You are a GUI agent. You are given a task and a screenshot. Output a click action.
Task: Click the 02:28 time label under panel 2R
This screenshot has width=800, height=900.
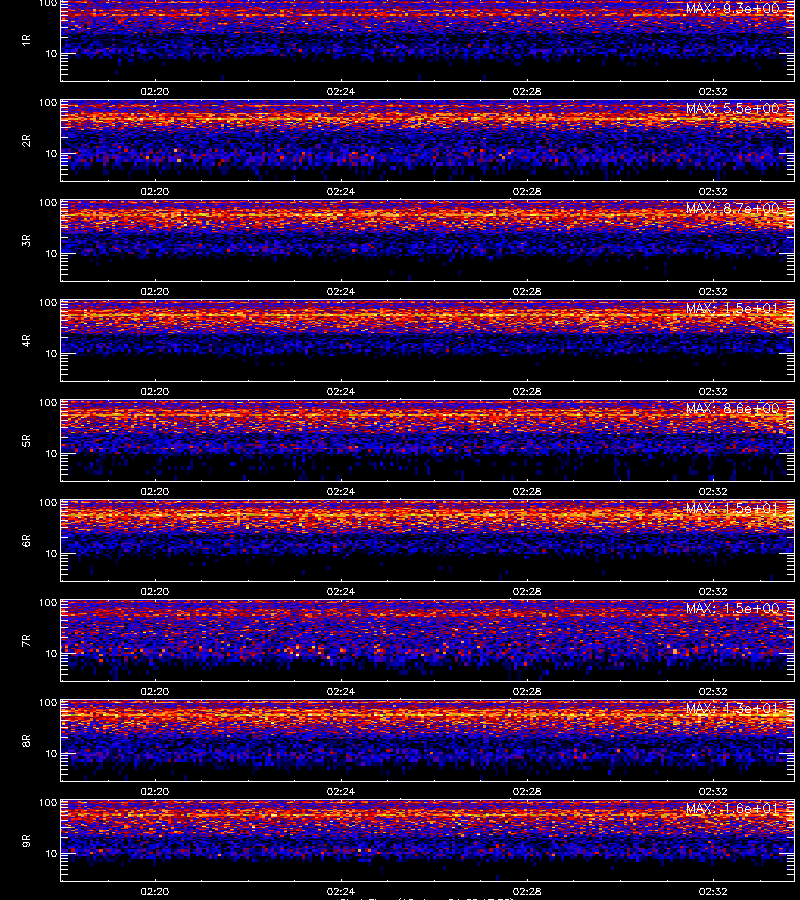point(527,191)
